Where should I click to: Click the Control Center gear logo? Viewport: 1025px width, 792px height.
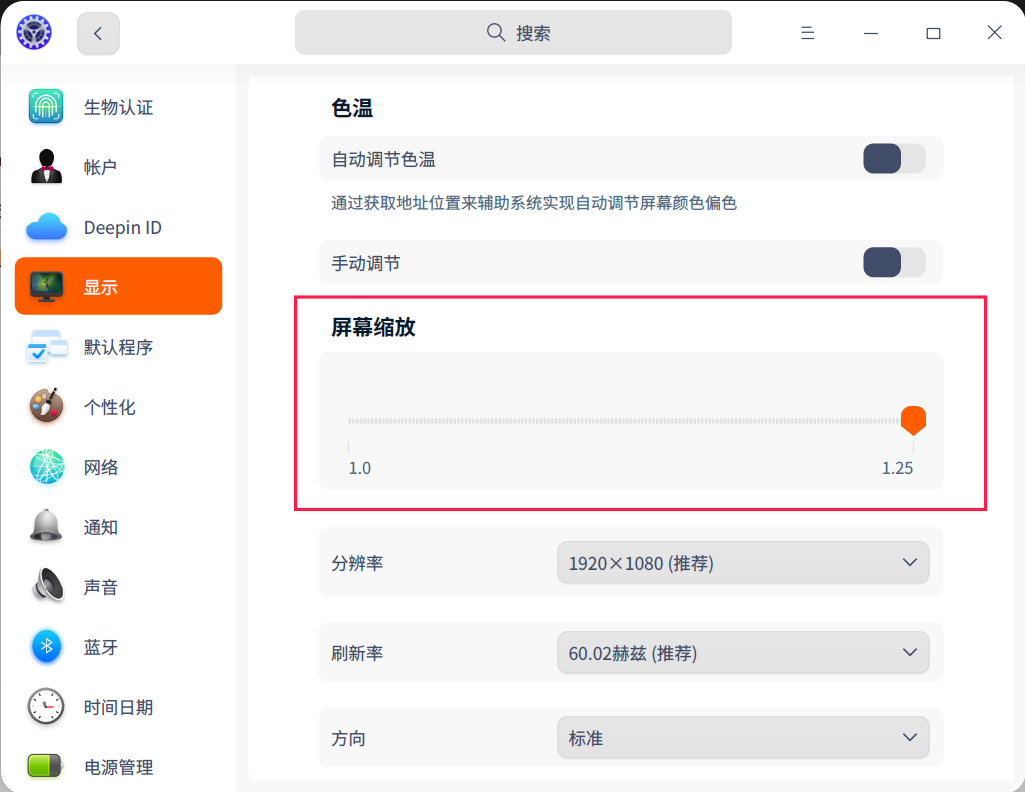(x=34, y=32)
